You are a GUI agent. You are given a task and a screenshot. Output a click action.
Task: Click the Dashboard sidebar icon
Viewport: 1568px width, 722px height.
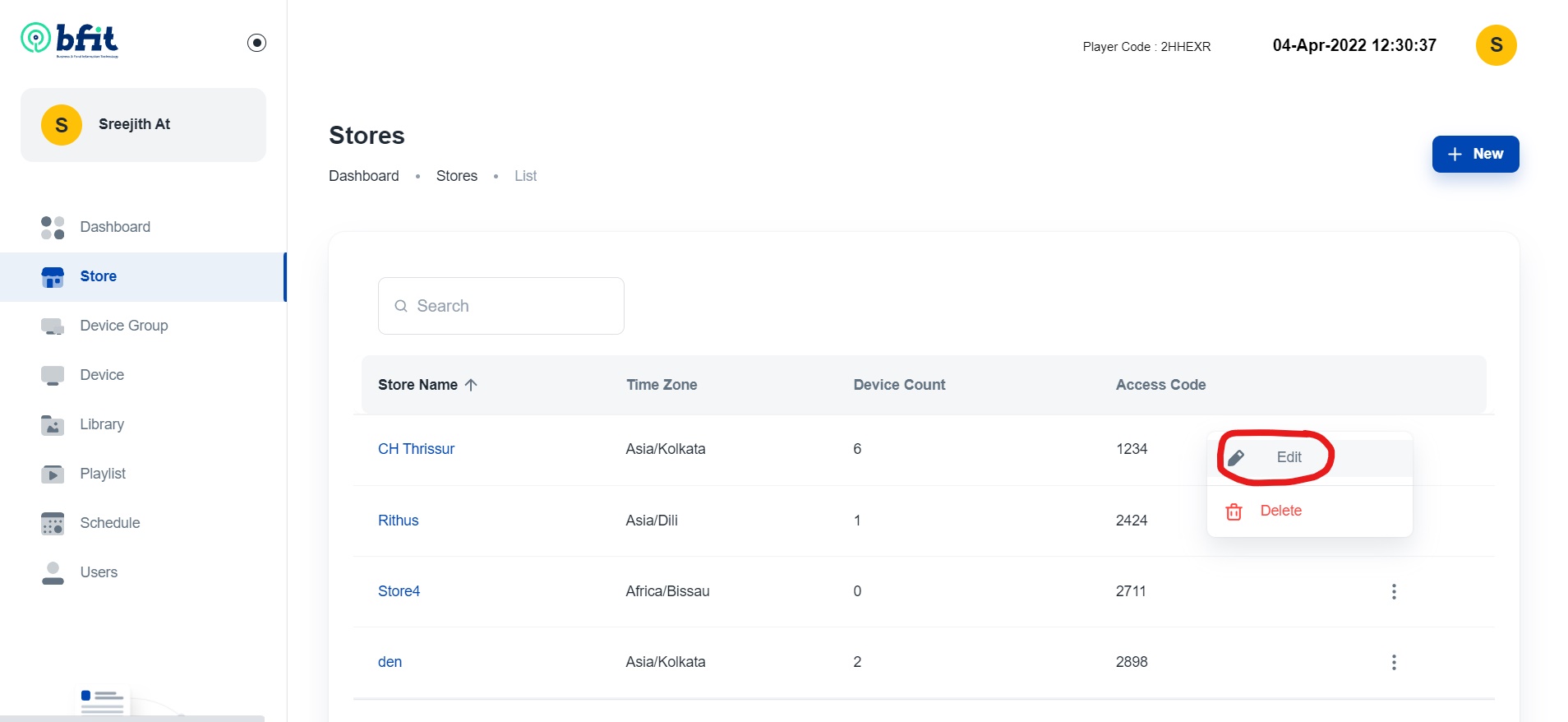tap(53, 228)
